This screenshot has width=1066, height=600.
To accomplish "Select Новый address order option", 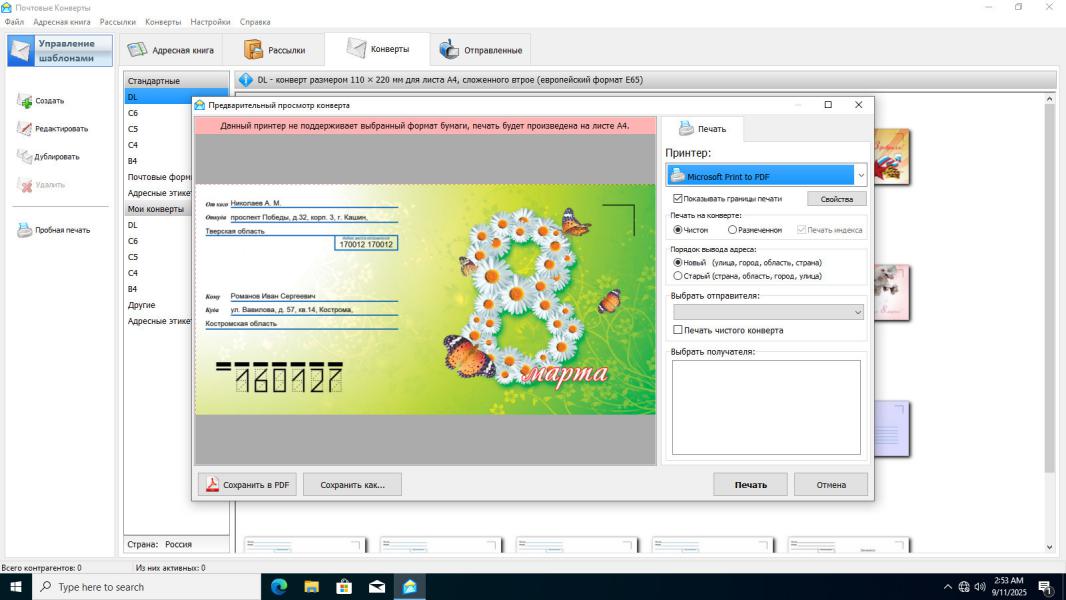I will tap(677, 262).
